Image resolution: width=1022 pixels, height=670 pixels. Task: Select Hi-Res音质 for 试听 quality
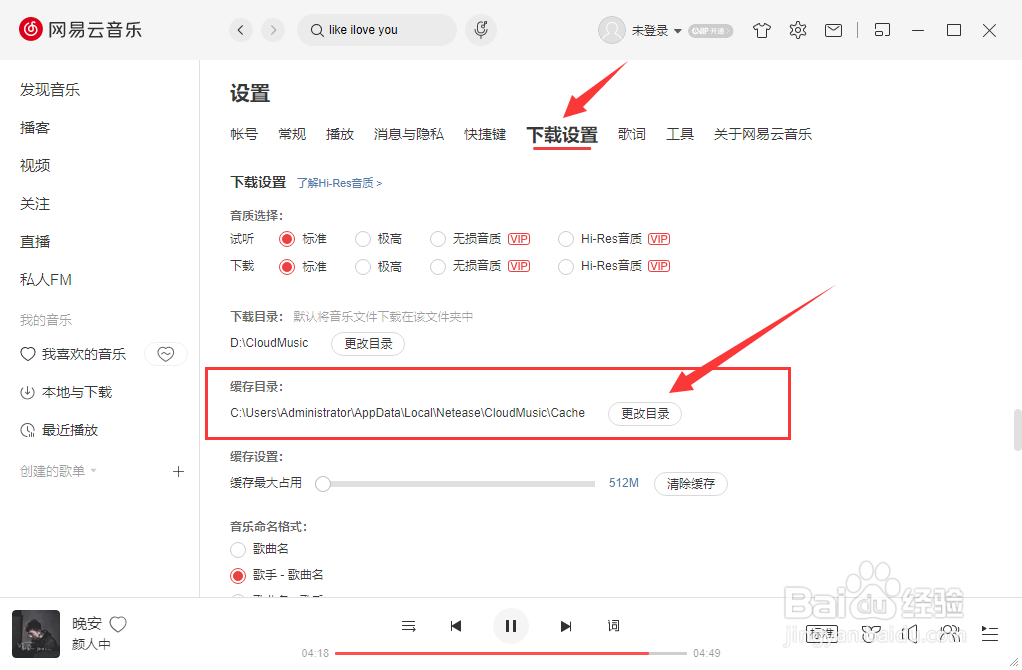pyautogui.click(x=566, y=239)
